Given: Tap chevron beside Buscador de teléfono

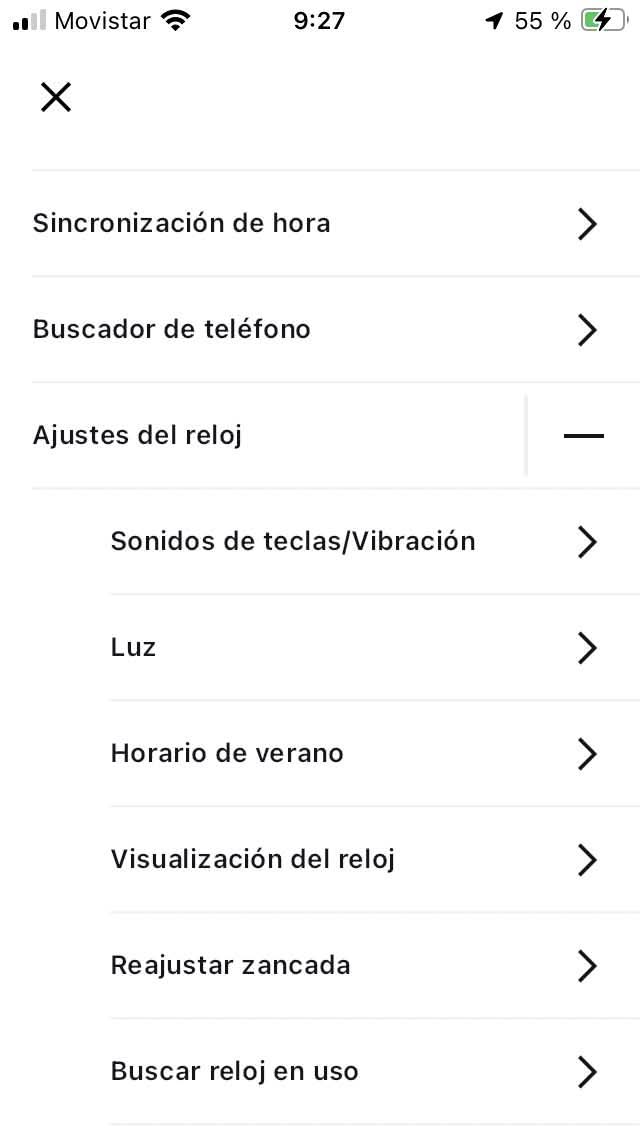Looking at the screenshot, I should coord(586,330).
